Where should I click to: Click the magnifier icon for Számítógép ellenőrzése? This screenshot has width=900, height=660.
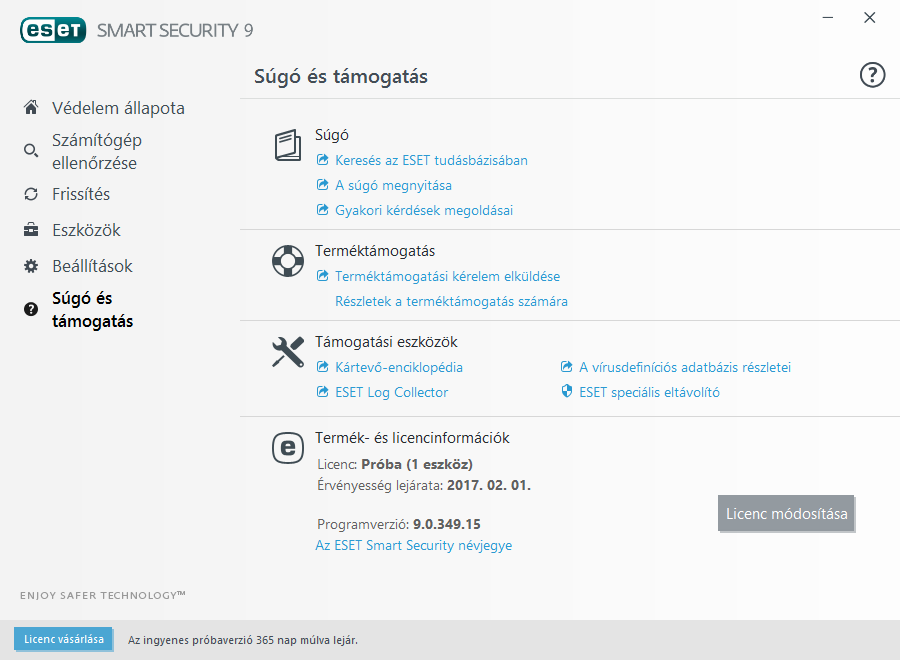(31, 151)
